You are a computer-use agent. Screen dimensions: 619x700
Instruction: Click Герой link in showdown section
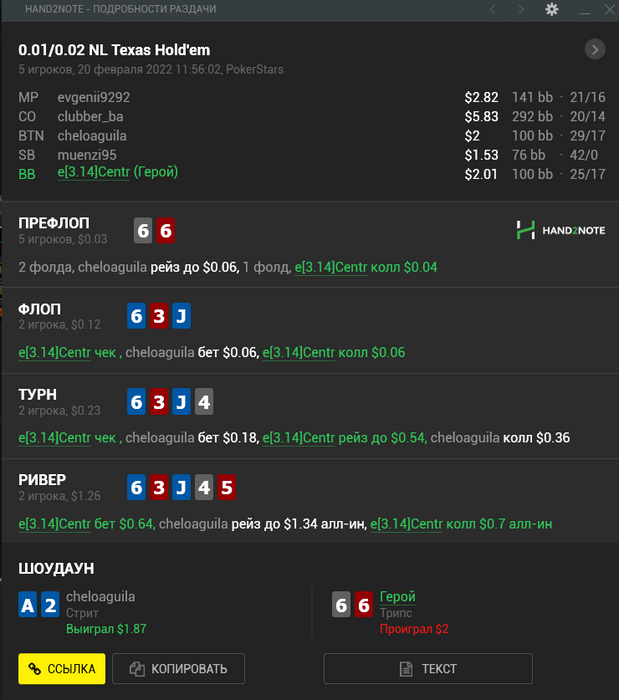pyautogui.click(x=398, y=597)
